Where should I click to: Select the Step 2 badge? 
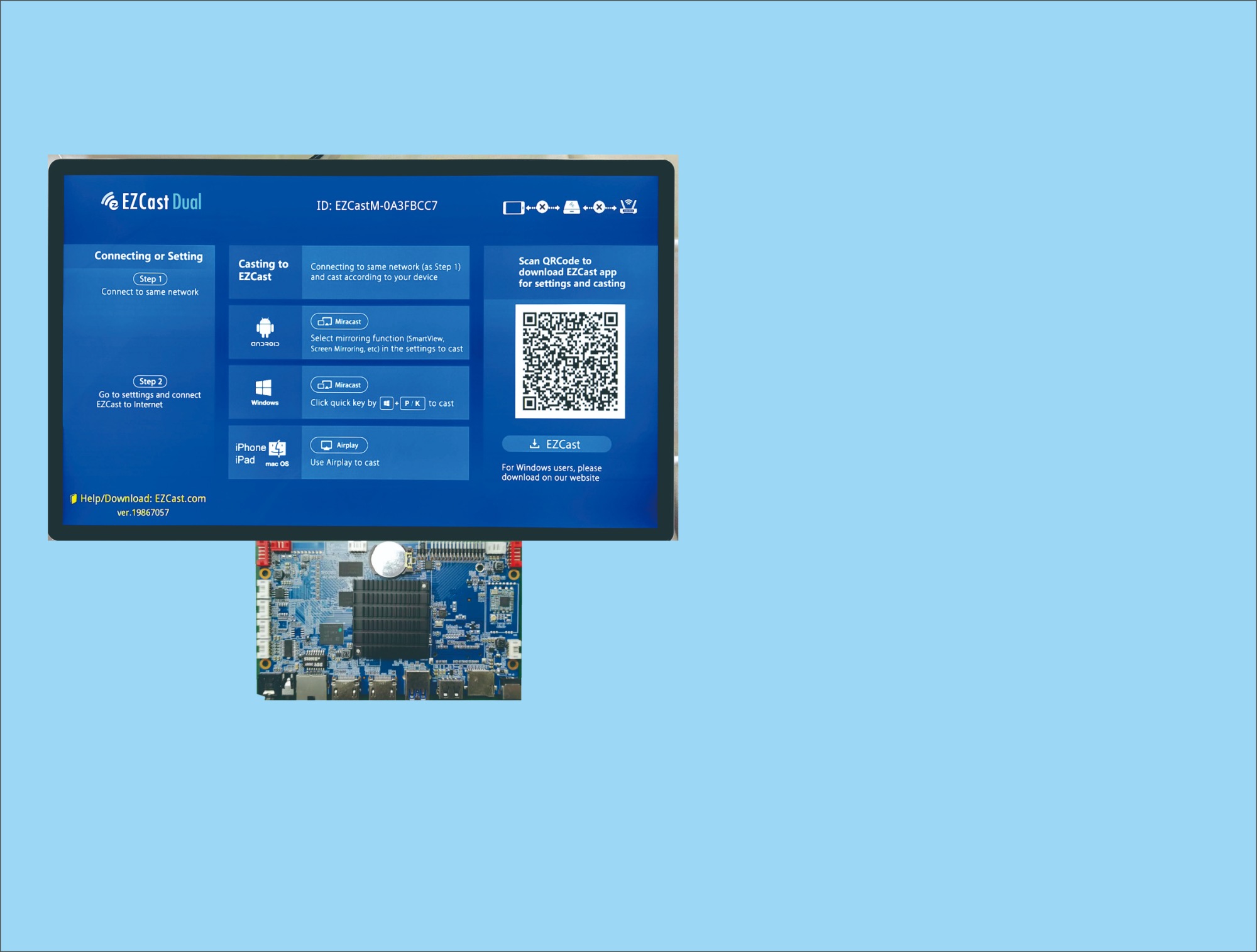click(x=150, y=381)
